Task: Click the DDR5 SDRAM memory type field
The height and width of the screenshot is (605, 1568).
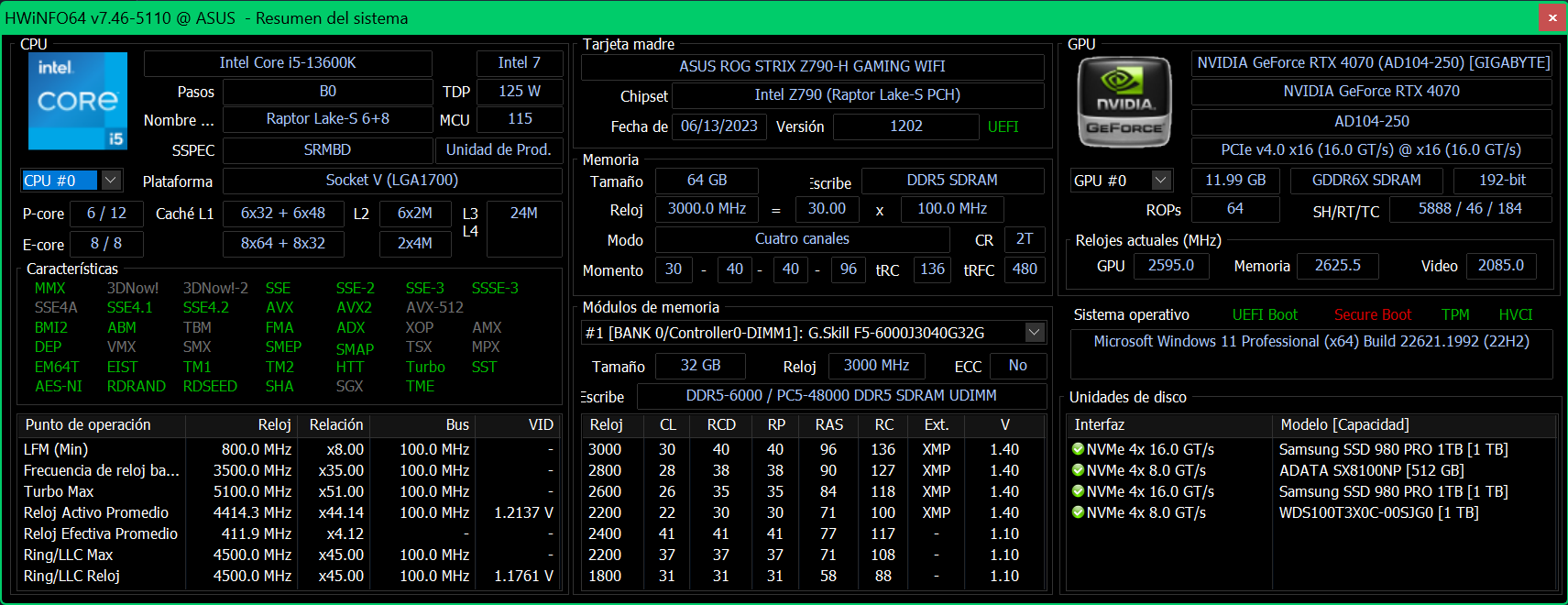Action: coord(952,181)
